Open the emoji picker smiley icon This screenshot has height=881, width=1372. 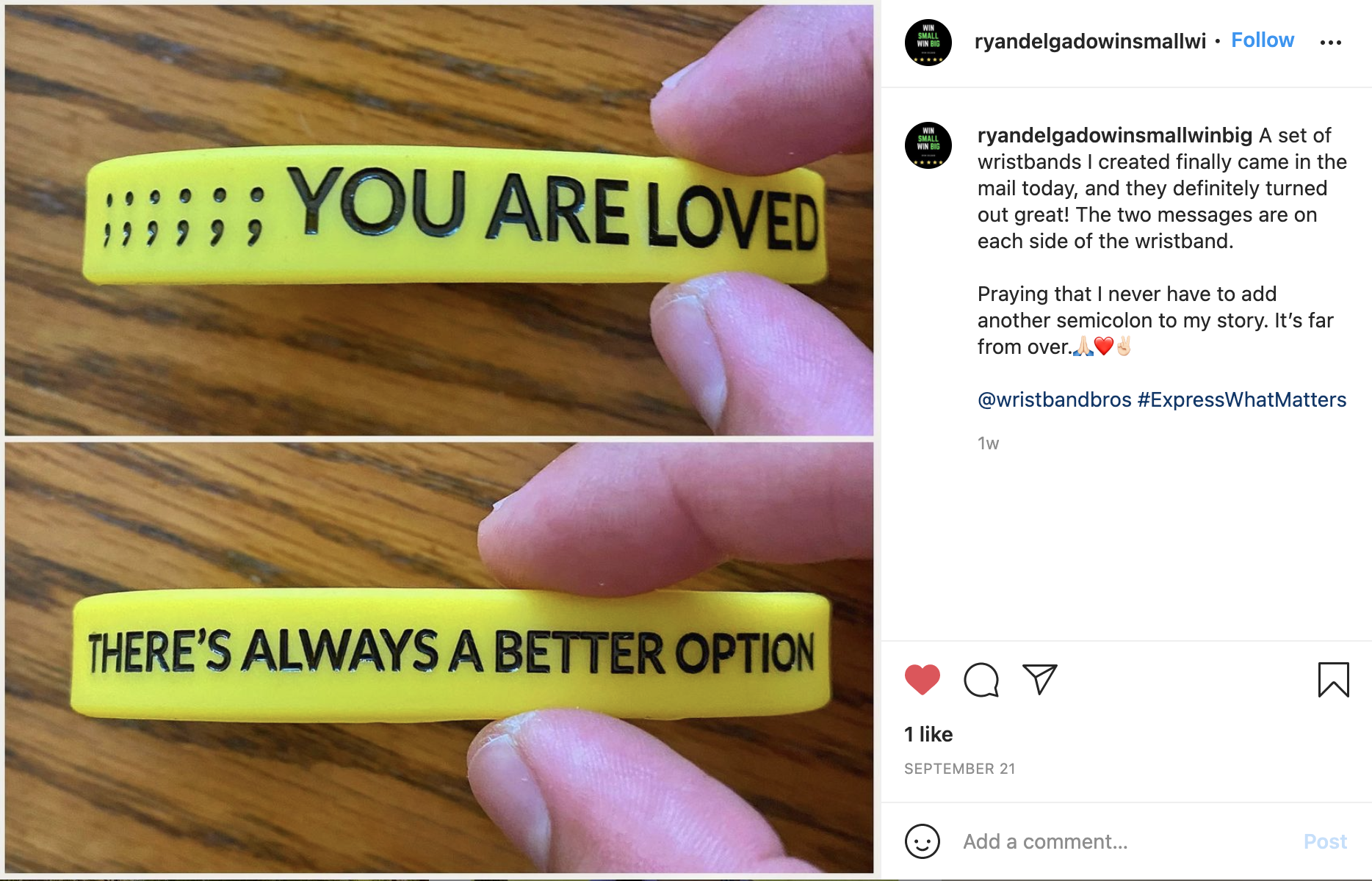coord(923,841)
